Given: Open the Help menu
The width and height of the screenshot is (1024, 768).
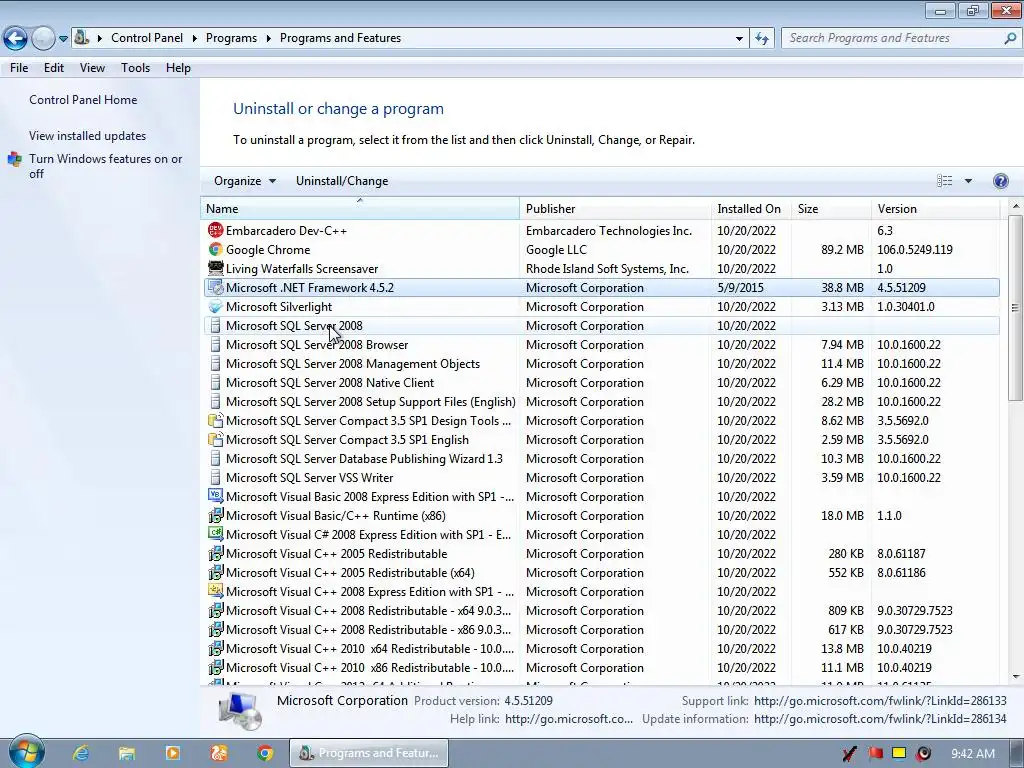Looking at the screenshot, I should point(178,68).
